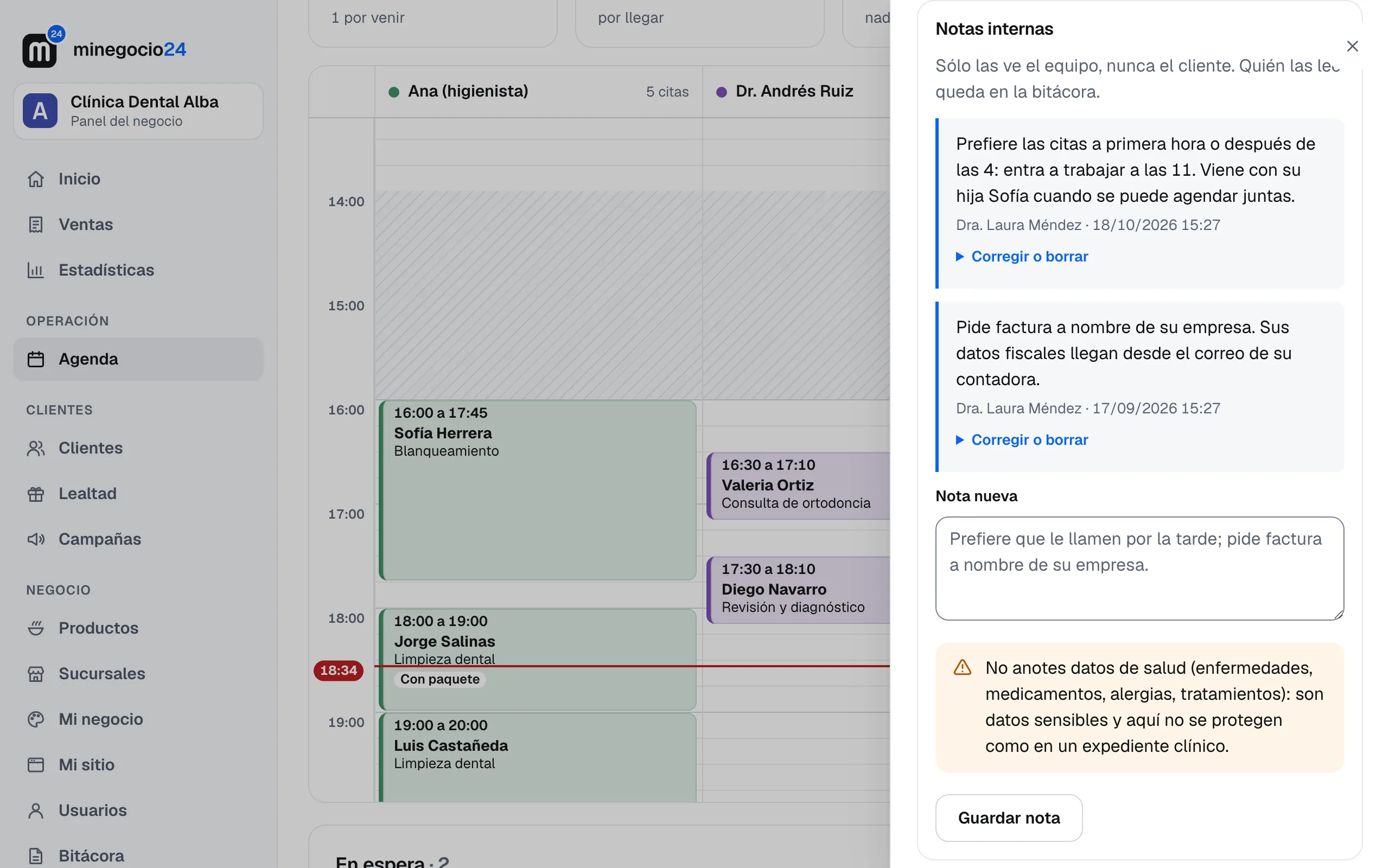Screen dimensions: 1389x868
Task: Click the Clientes people icon
Action: click(x=36, y=448)
